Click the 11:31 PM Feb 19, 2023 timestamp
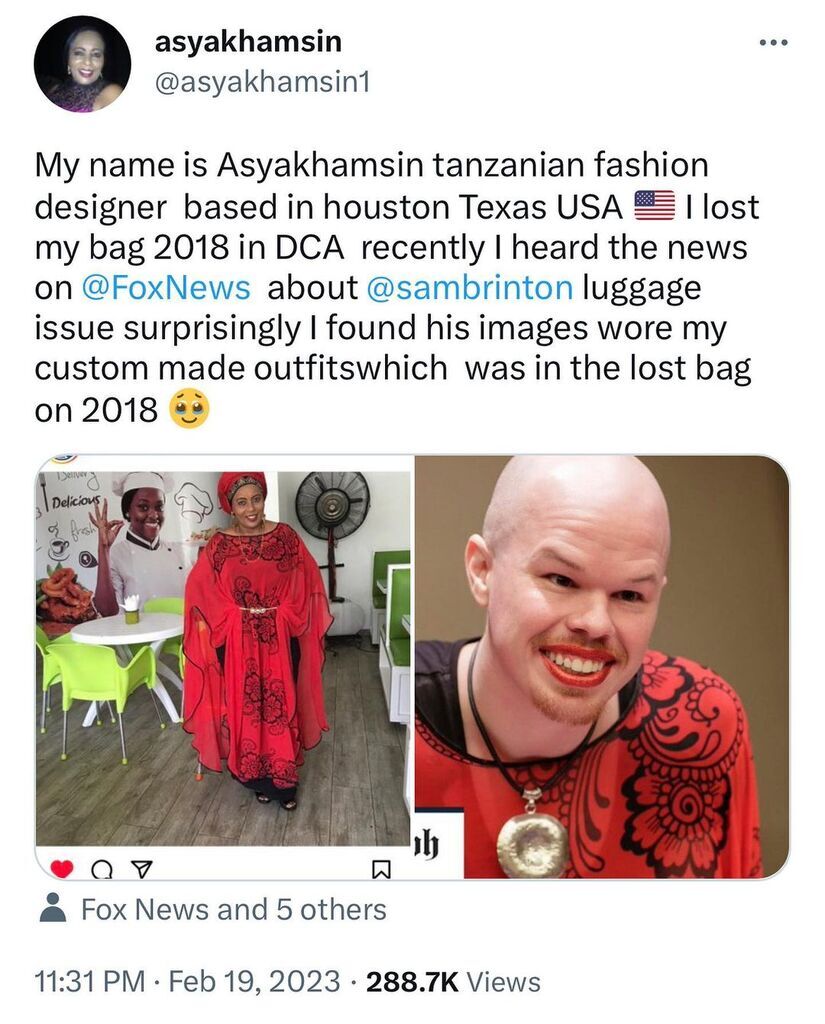Image resolution: width=825 pixels, height=1024 pixels. coord(187,982)
